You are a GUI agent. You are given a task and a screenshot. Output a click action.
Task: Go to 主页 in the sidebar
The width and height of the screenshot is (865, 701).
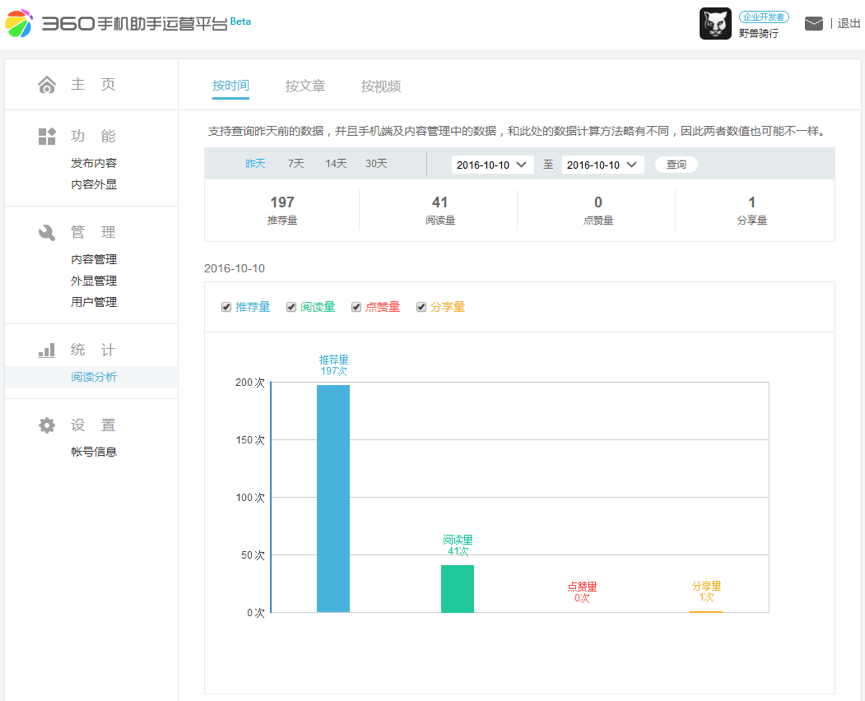tap(93, 84)
